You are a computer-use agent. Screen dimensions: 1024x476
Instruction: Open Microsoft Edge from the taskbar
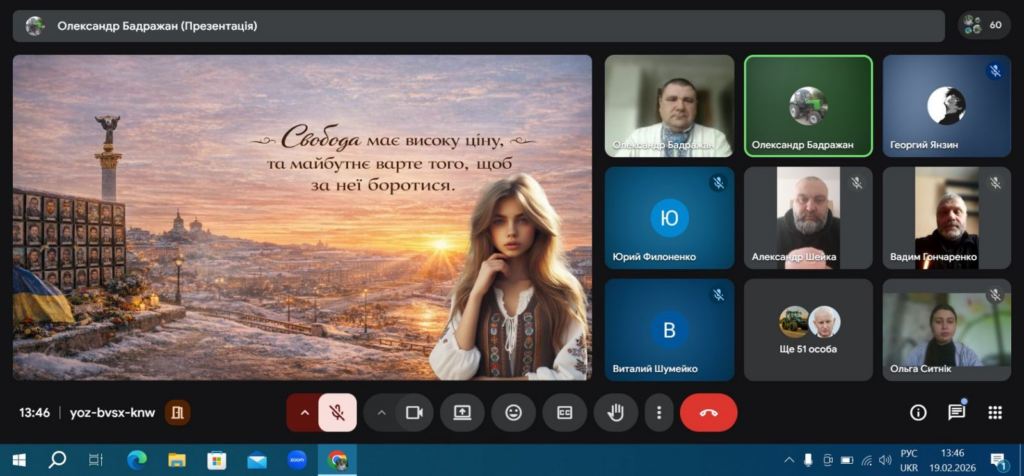pos(136,460)
